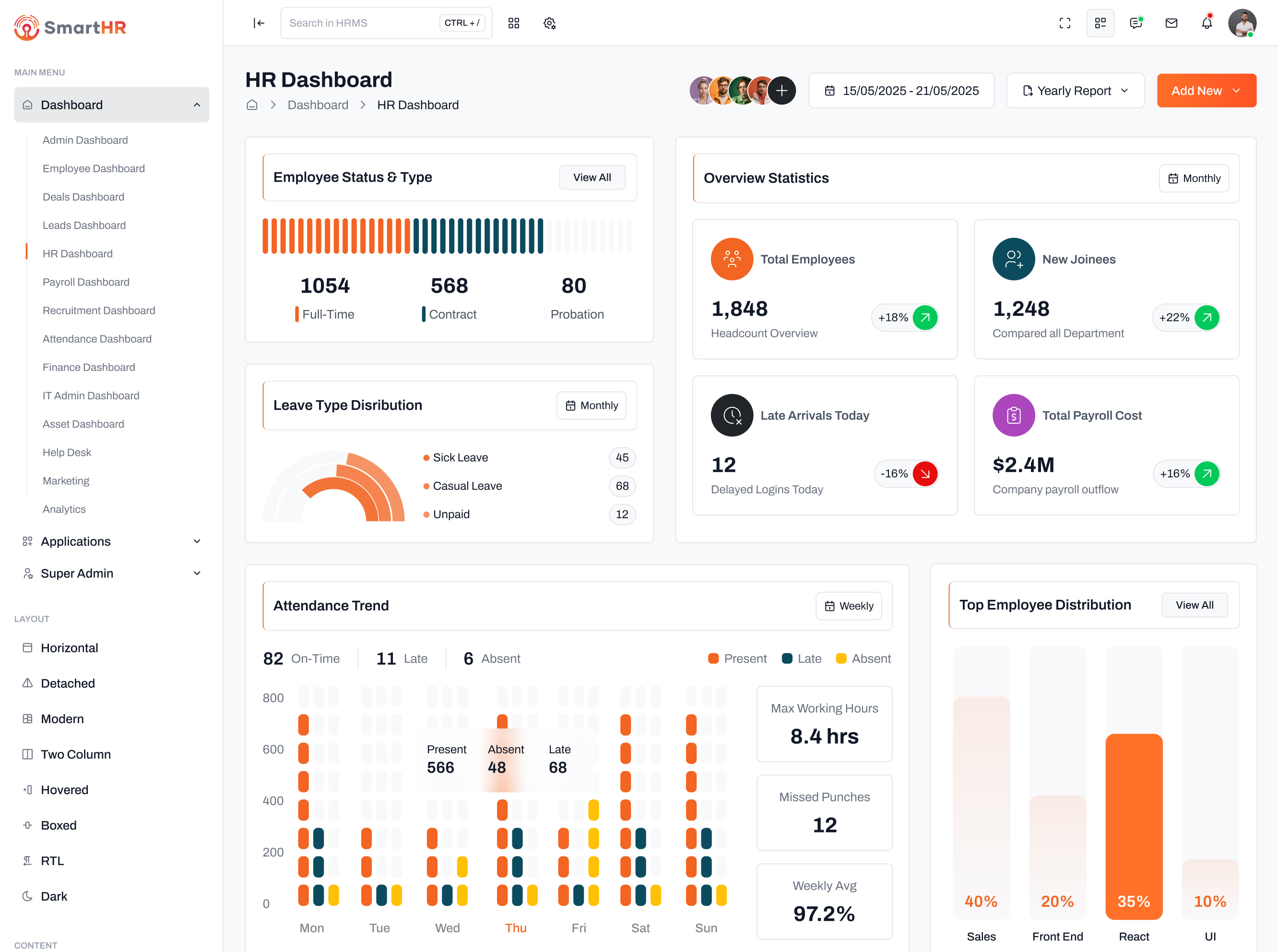
Task: Click the Add New button
Action: pyautogui.click(x=1206, y=91)
